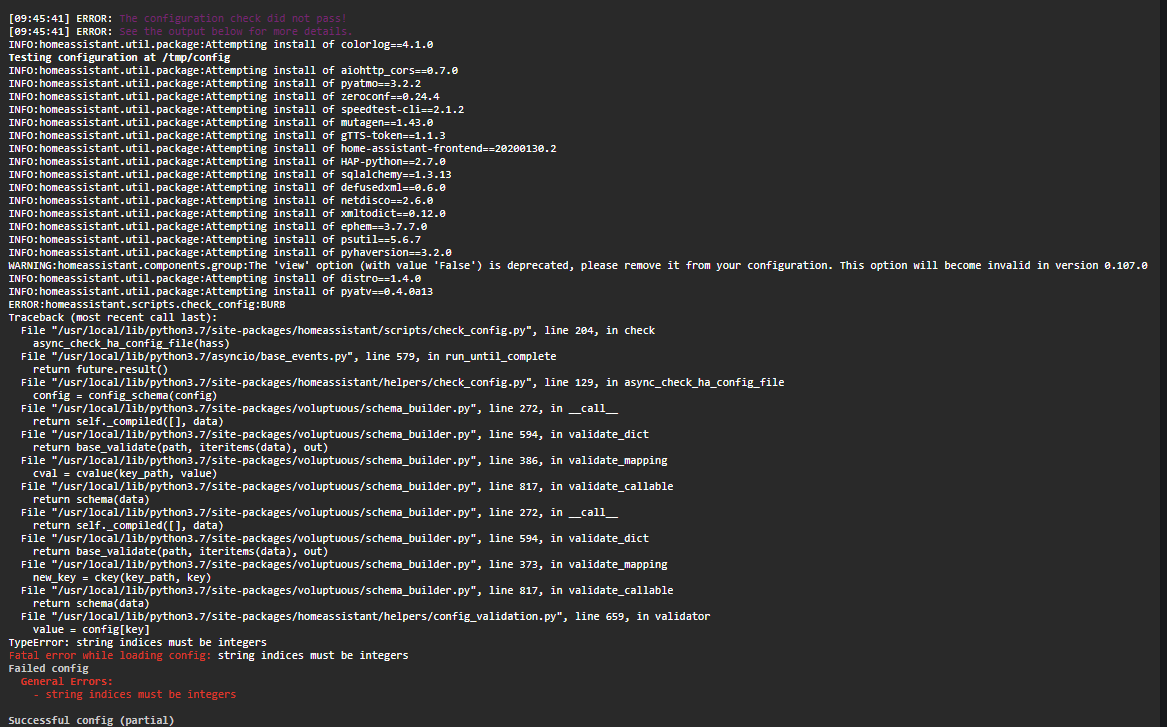This screenshot has width=1167, height=727.
Task: Click "Testing configuration at /tmp/config" line
Action: coord(119,57)
